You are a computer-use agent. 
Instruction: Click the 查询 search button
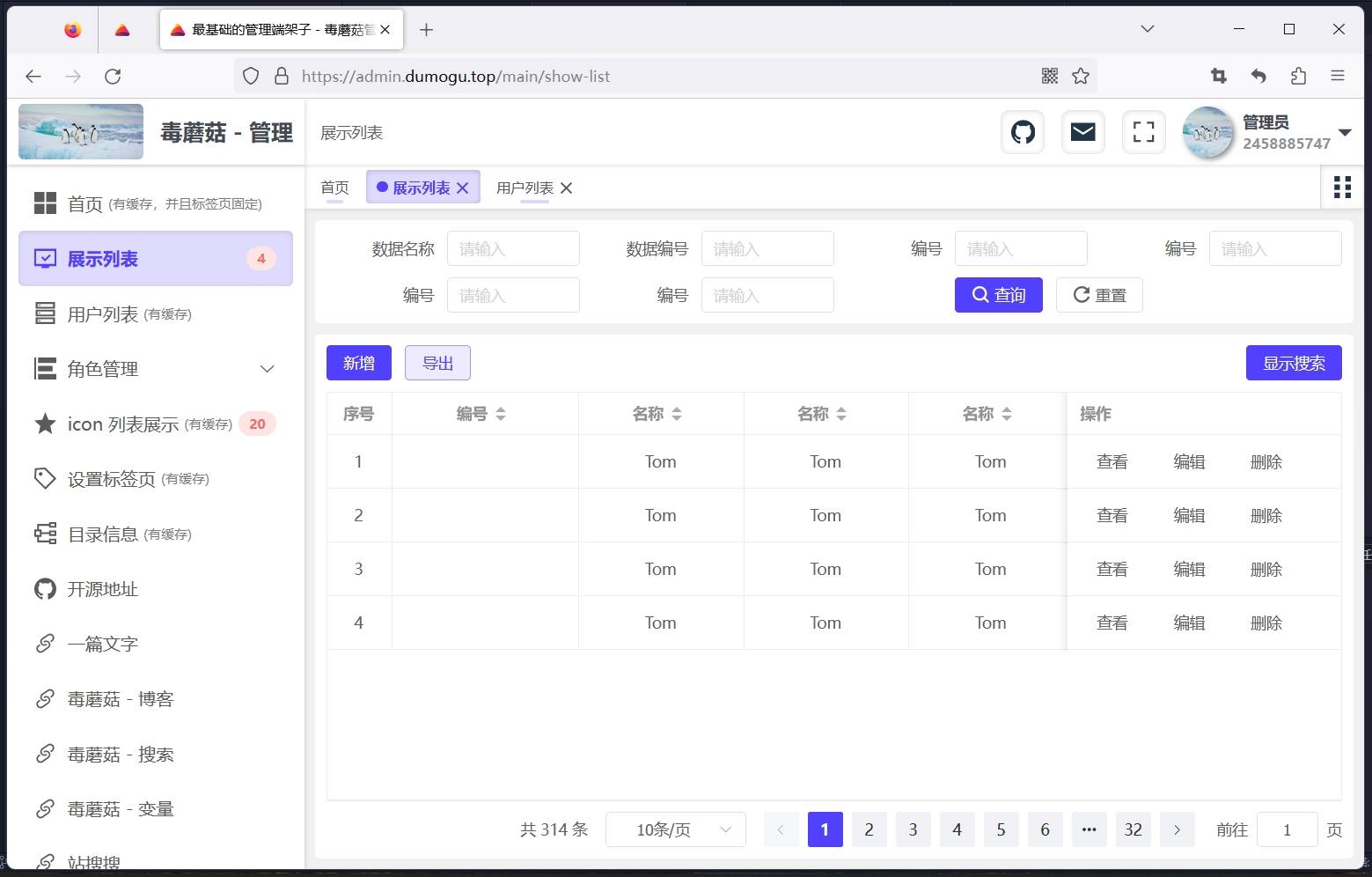pyautogui.click(x=999, y=295)
